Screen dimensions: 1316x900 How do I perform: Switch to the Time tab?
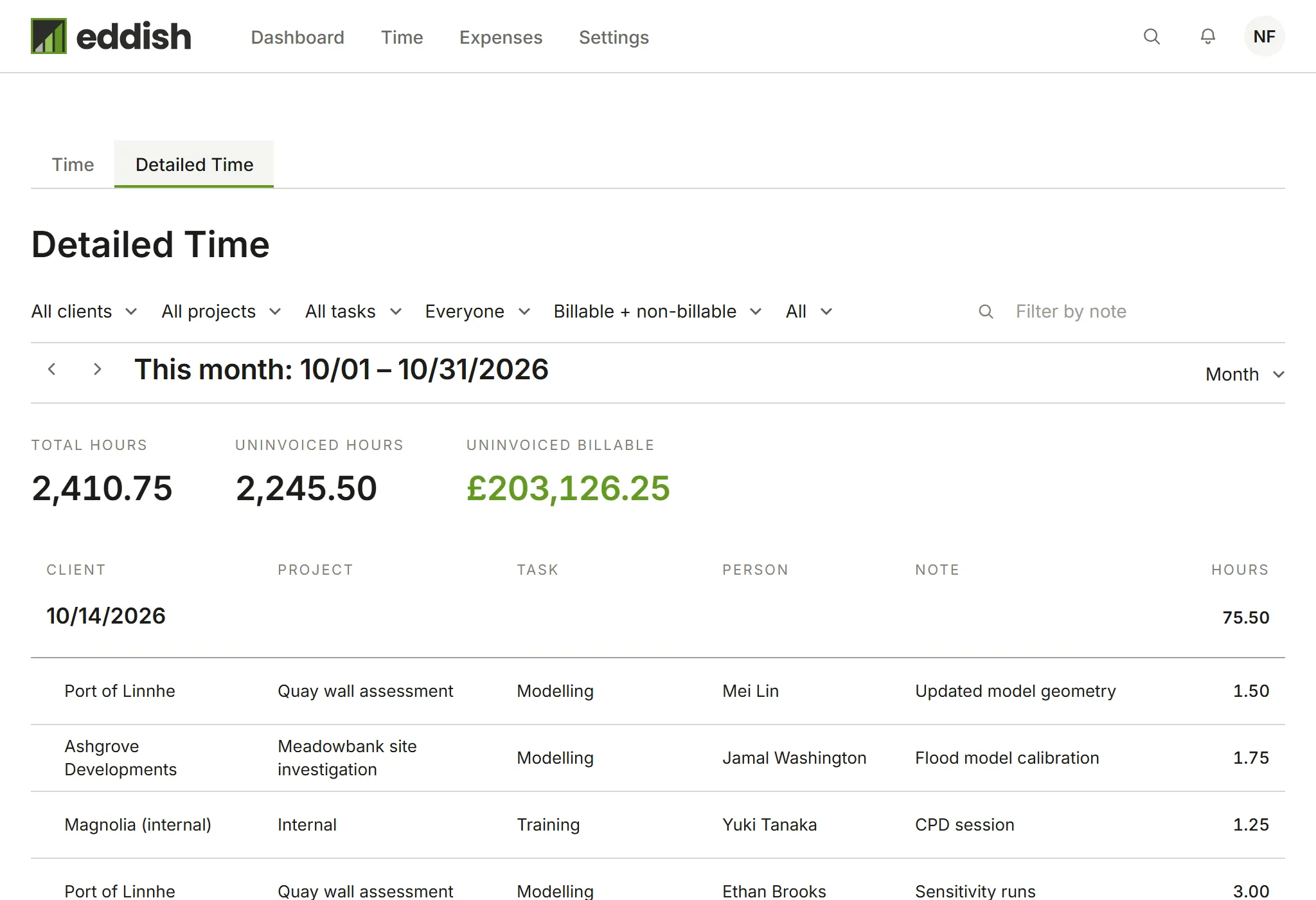pos(73,165)
